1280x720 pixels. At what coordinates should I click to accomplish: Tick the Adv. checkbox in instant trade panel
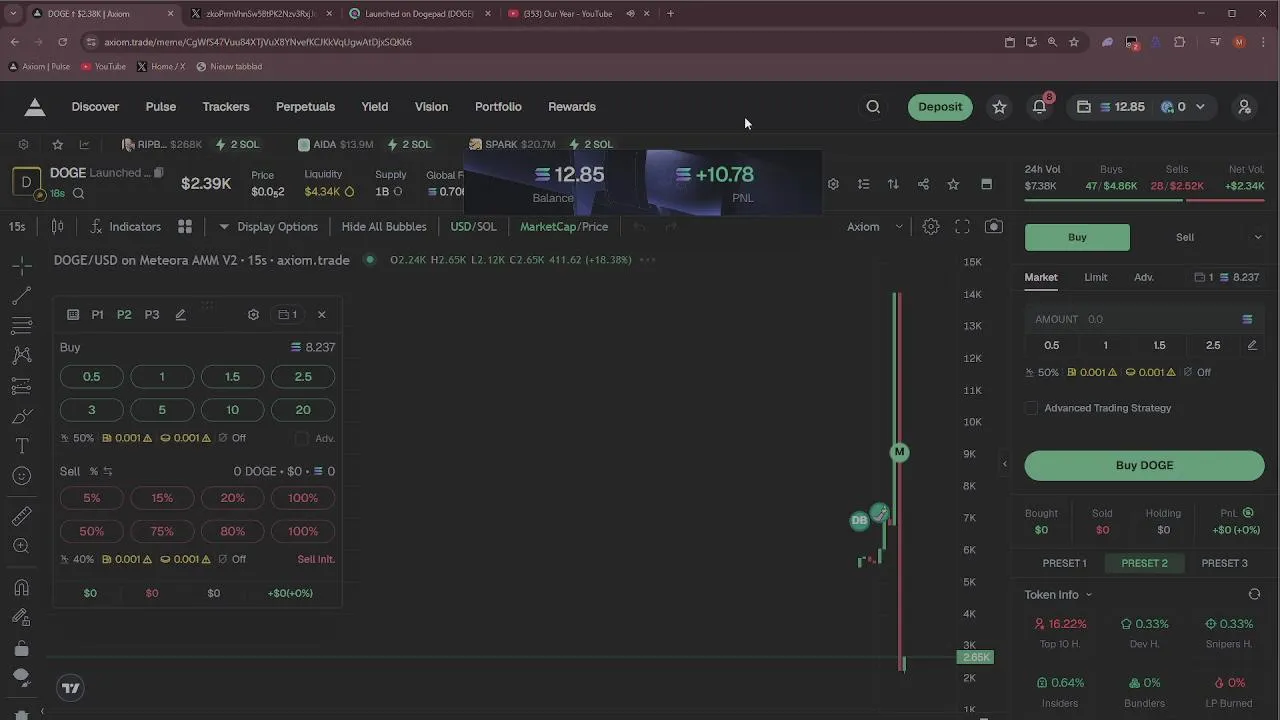pos(302,438)
